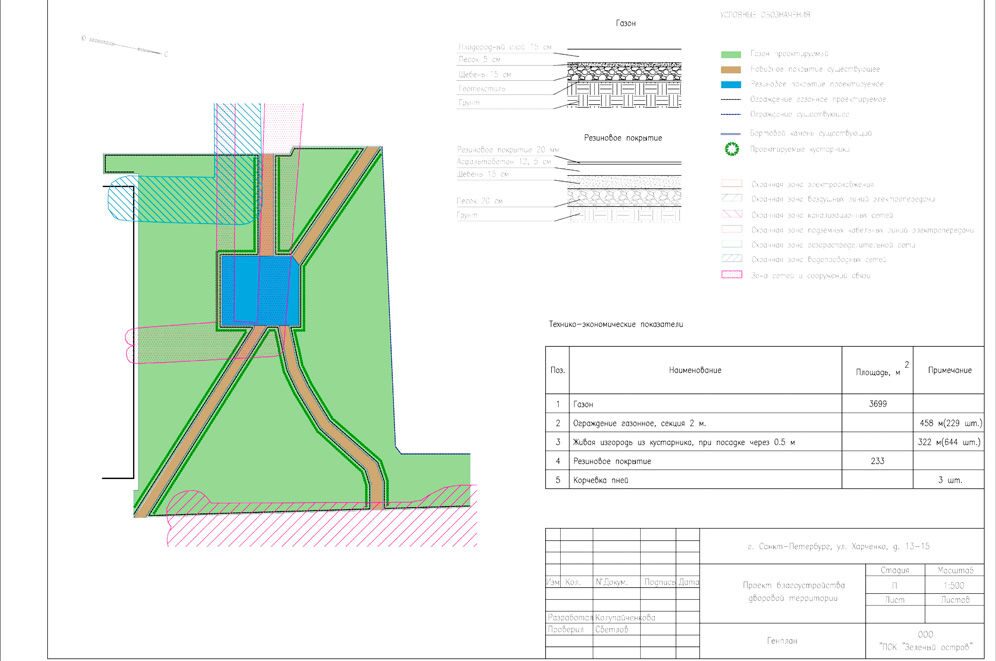The image size is (996, 661).
Task: Select the brown paving legend swatch
Action: (730, 69)
